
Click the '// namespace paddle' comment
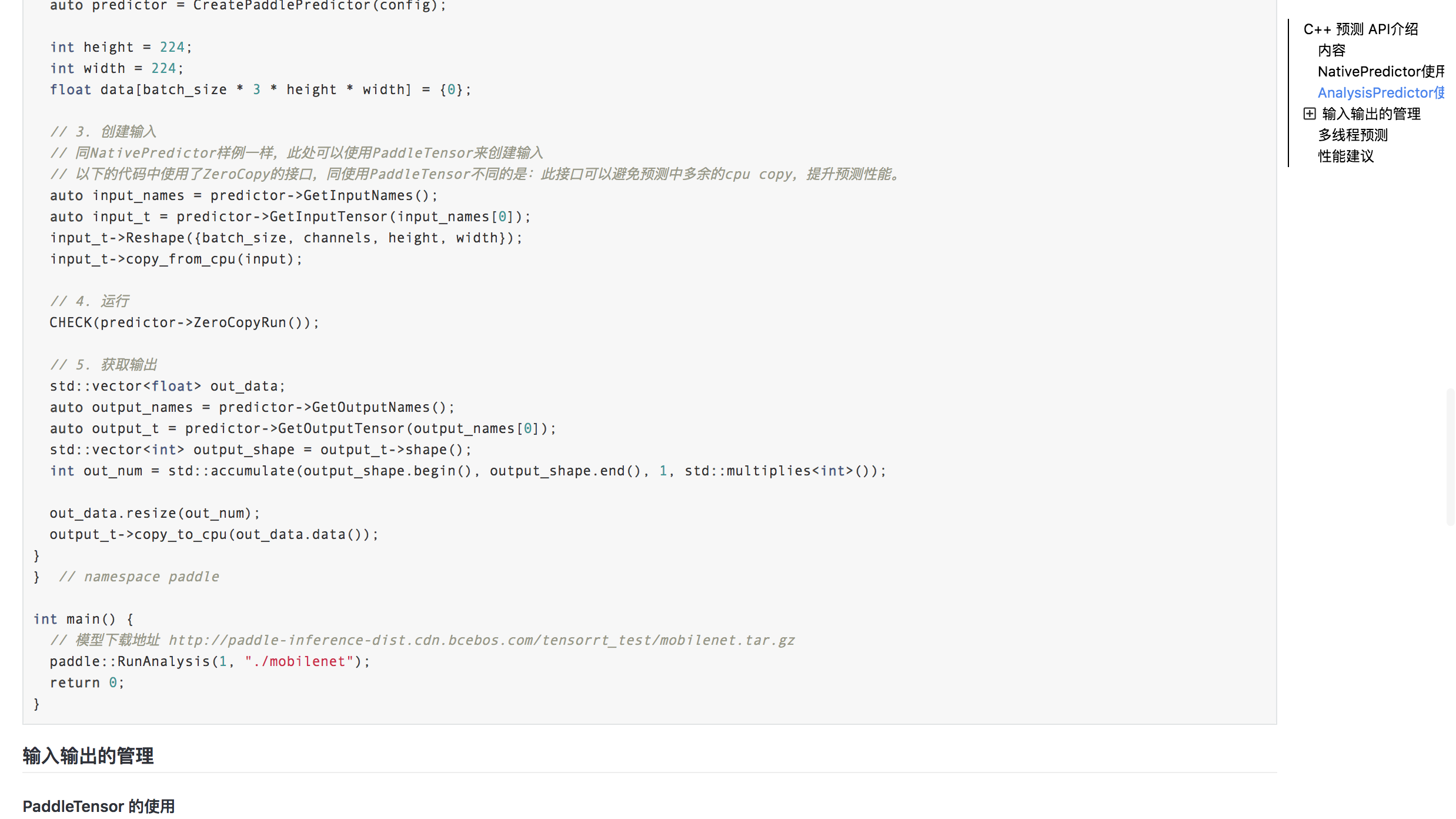click(139, 577)
